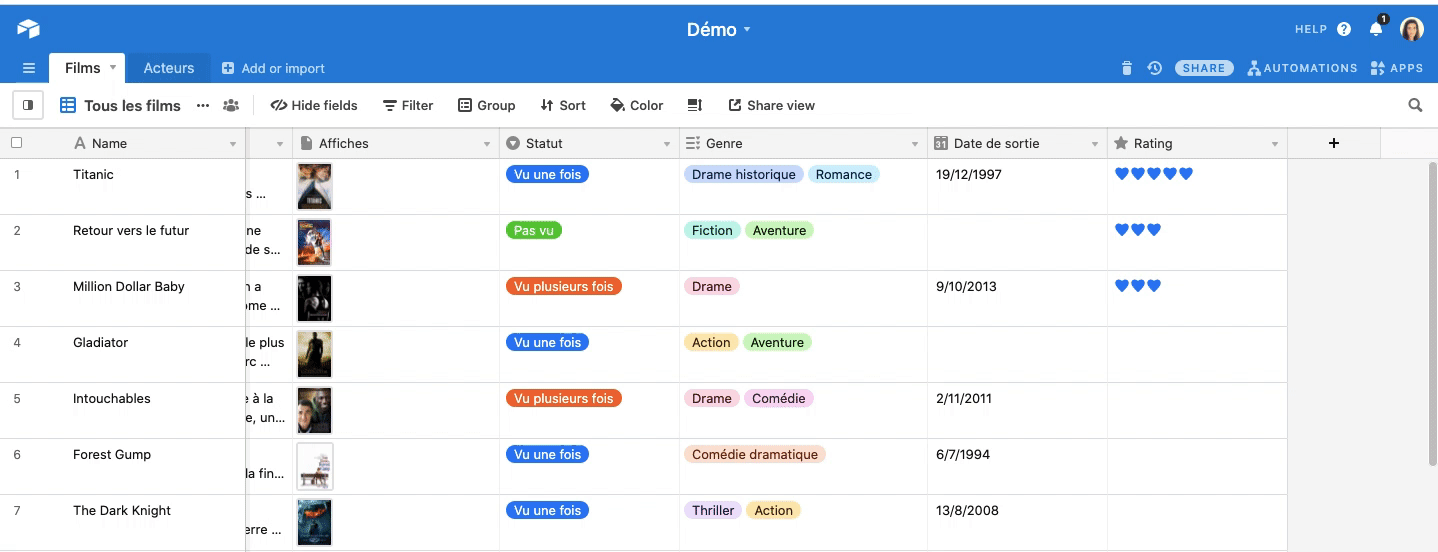Click the Drame historique genre tag
The image size is (1438, 552).
pyautogui.click(x=744, y=174)
